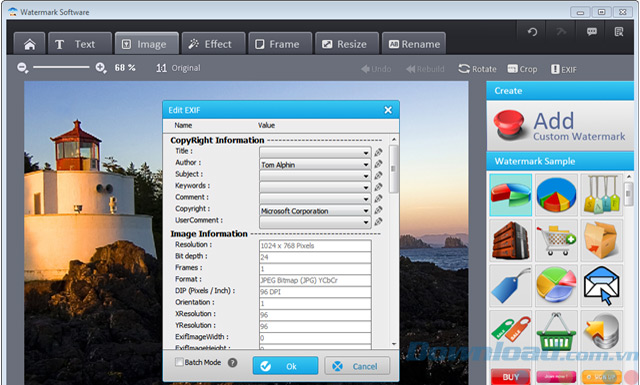The width and height of the screenshot is (640, 385).
Task: Go to the Home tab icon
Action: 29,44
